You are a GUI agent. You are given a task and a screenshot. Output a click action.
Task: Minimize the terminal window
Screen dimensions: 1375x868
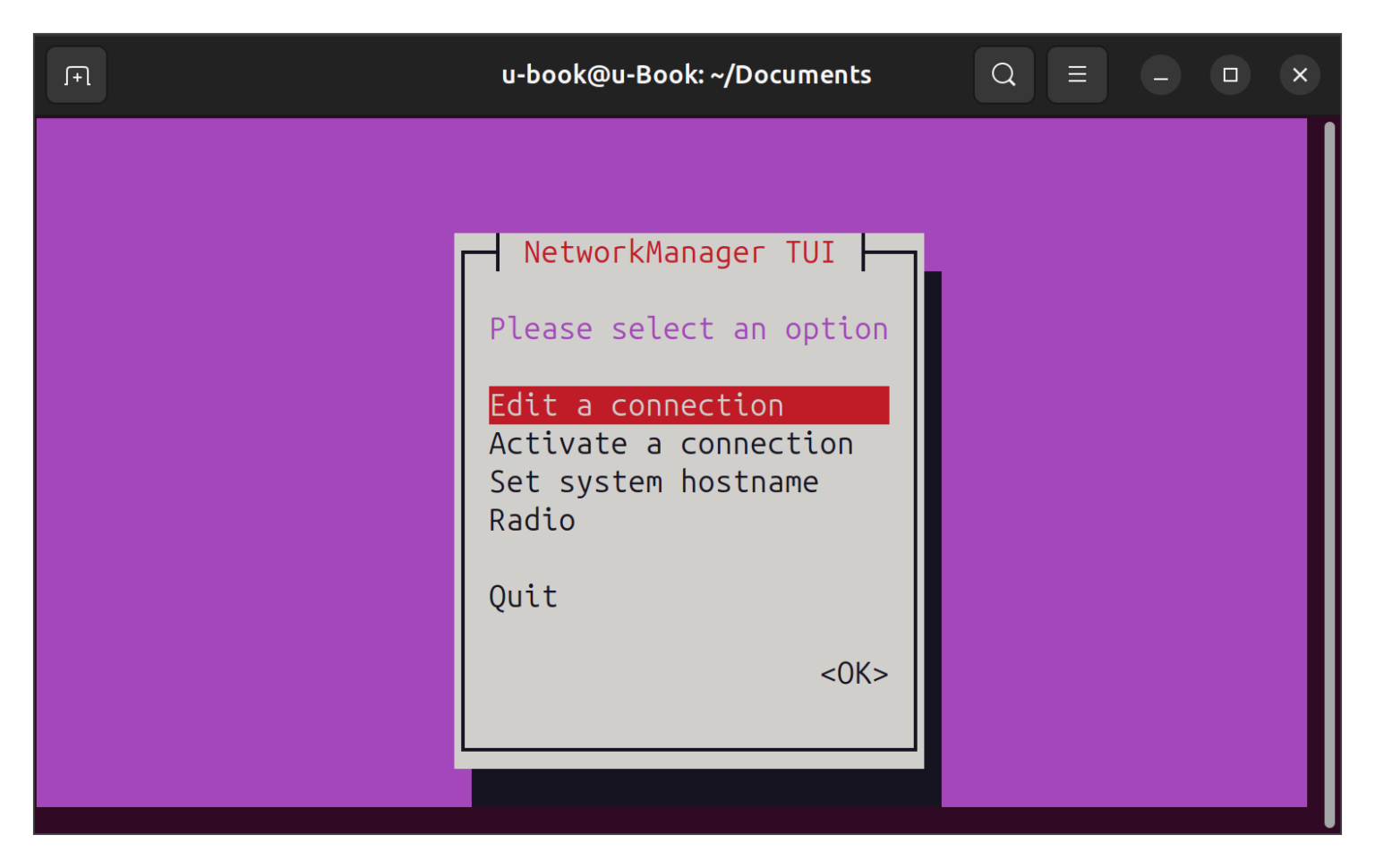[x=1160, y=75]
